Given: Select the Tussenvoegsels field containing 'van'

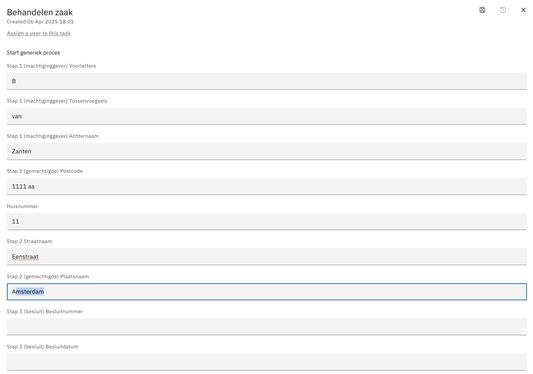Looking at the screenshot, I should [267, 116].
